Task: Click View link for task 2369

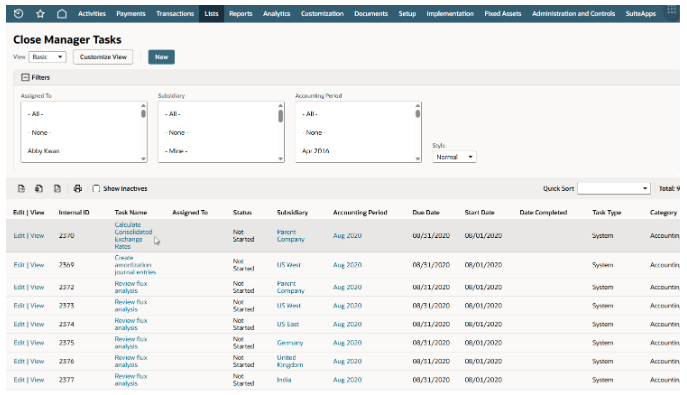Action: coord(37,265)
